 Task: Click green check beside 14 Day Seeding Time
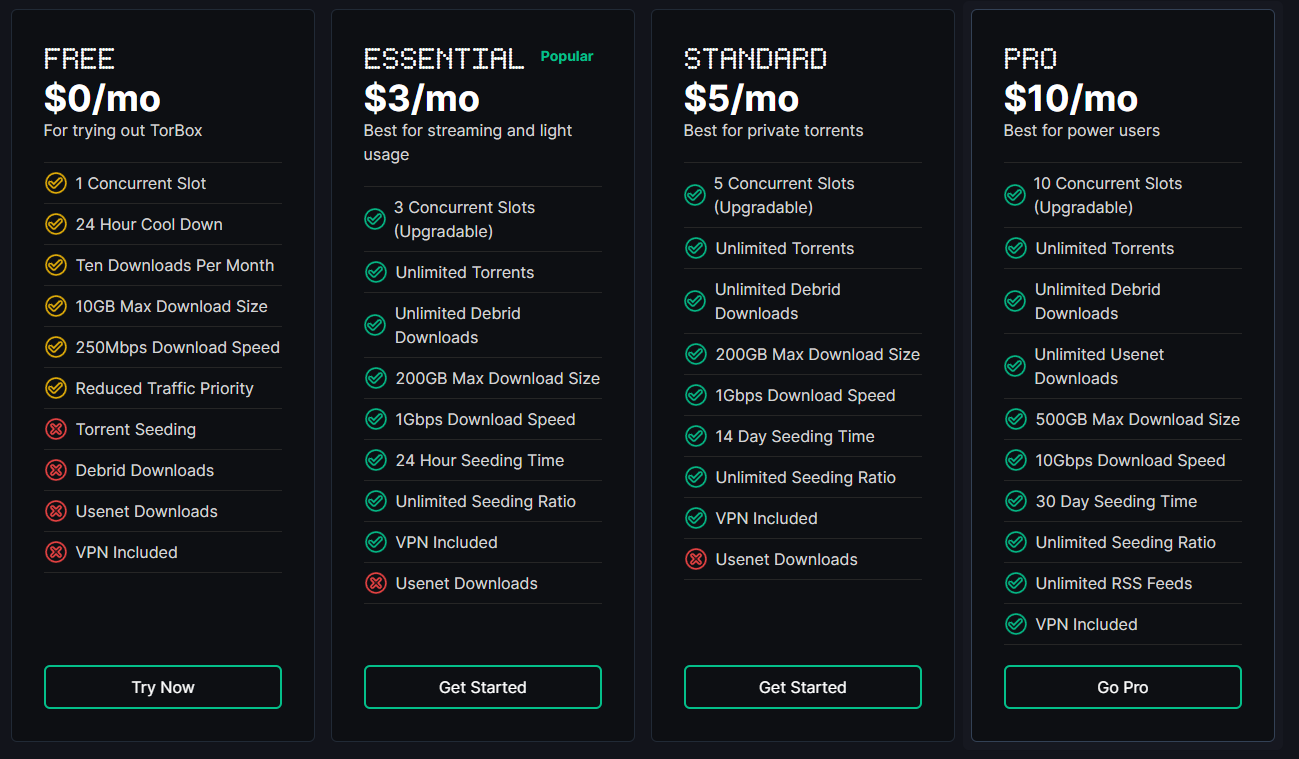pos(696,436)
